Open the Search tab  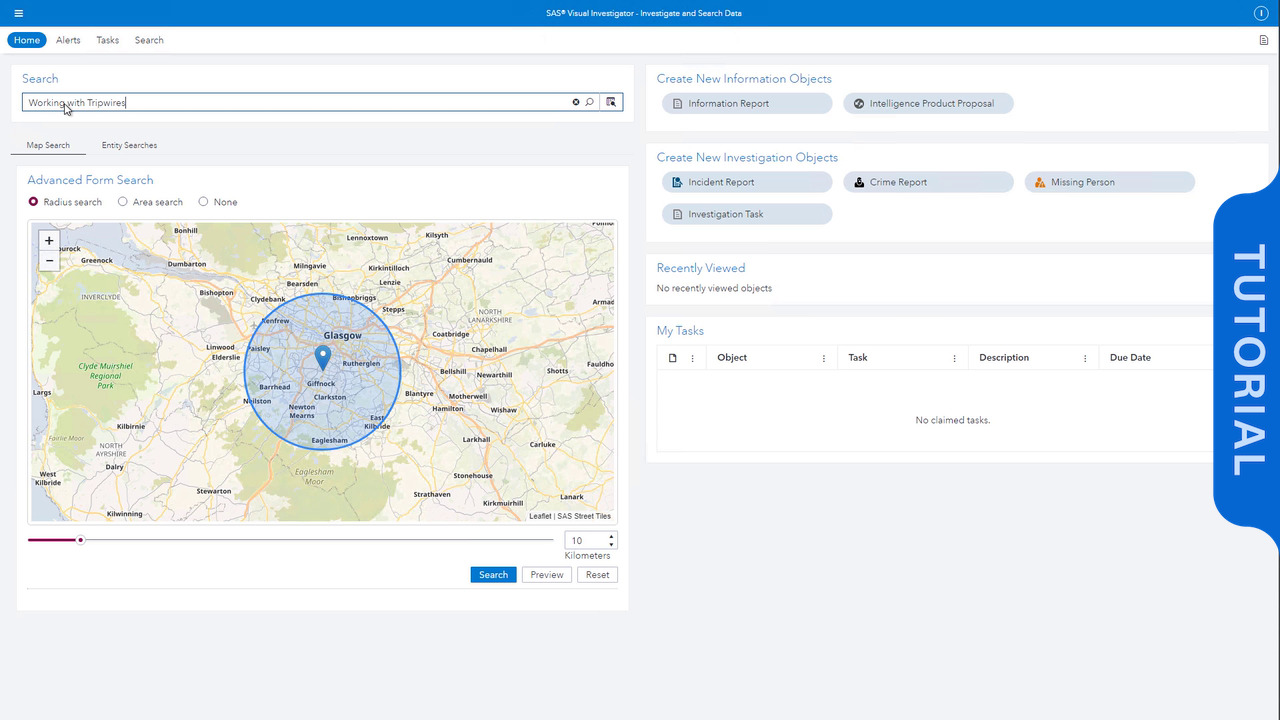pos(149,40)
